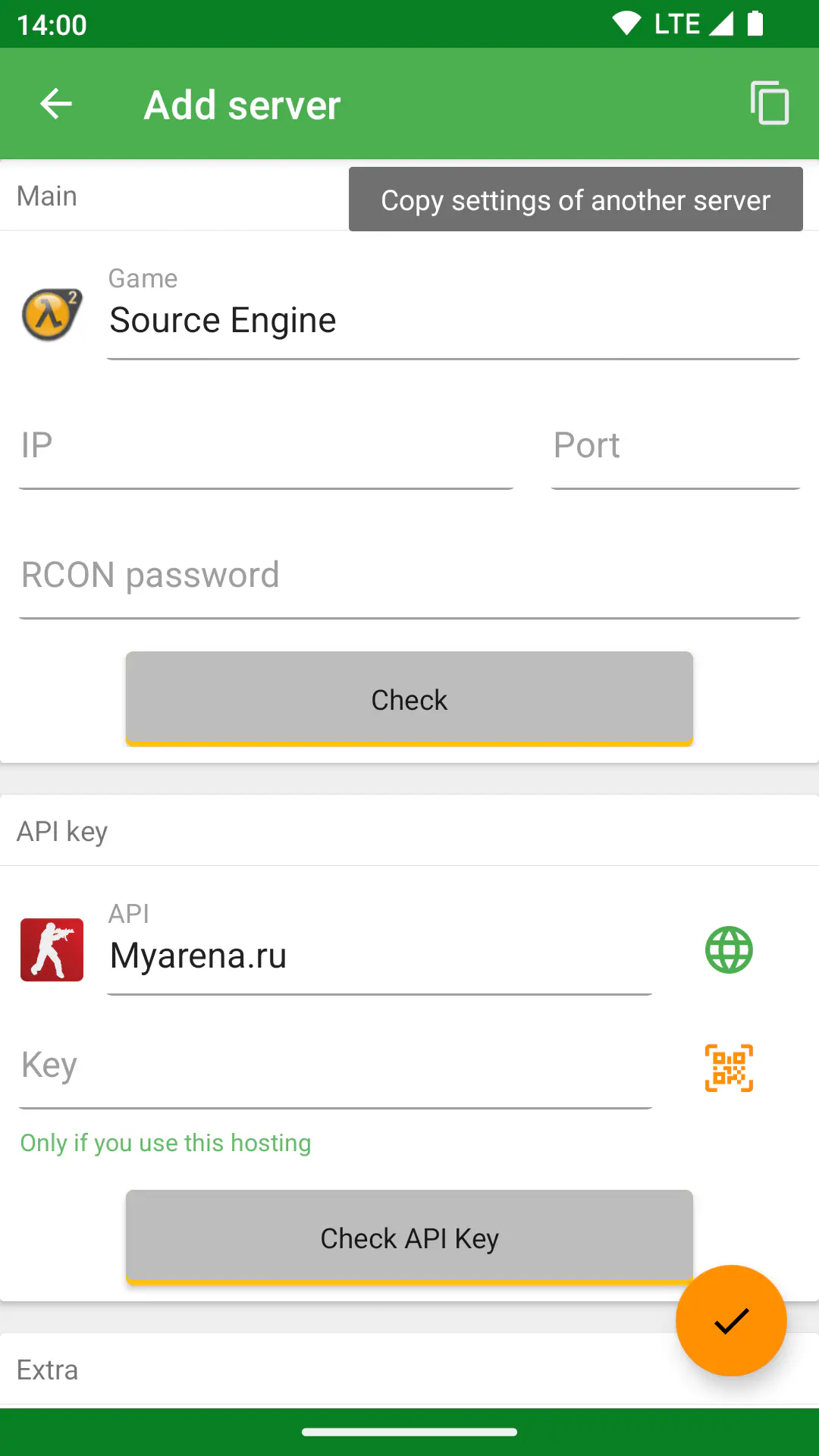
Task: Open the Source Engine game dropdown
Action: 453,312
